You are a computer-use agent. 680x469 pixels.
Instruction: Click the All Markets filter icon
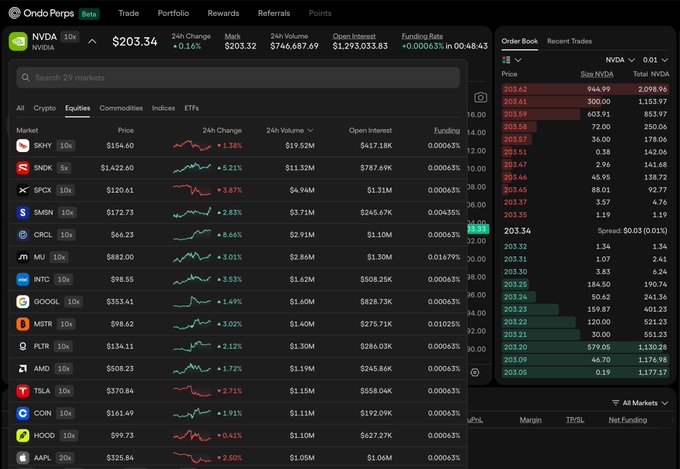[x=615, y=403]
